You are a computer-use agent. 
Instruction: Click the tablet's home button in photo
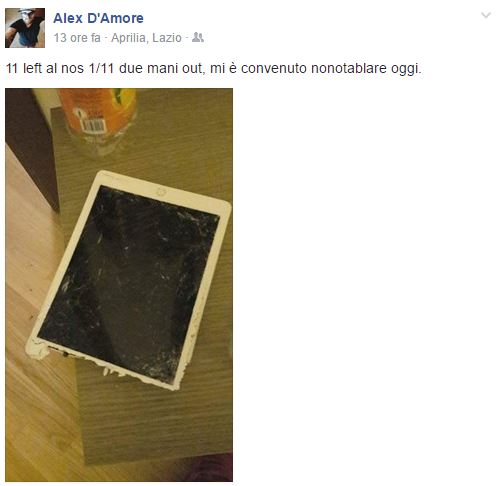(162, 192)
